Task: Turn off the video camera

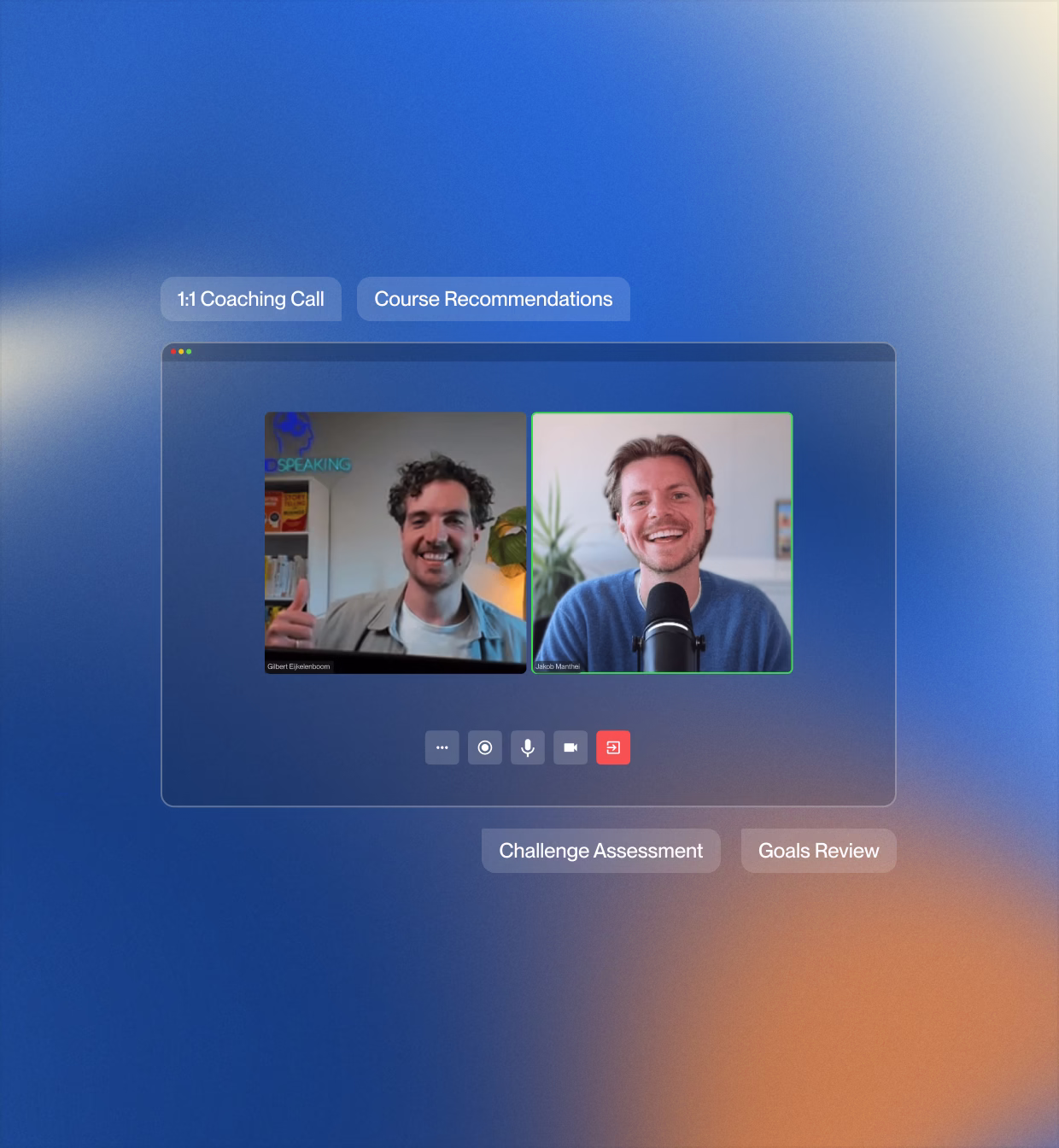Action: pyautogui.click(x=570, y=747)
